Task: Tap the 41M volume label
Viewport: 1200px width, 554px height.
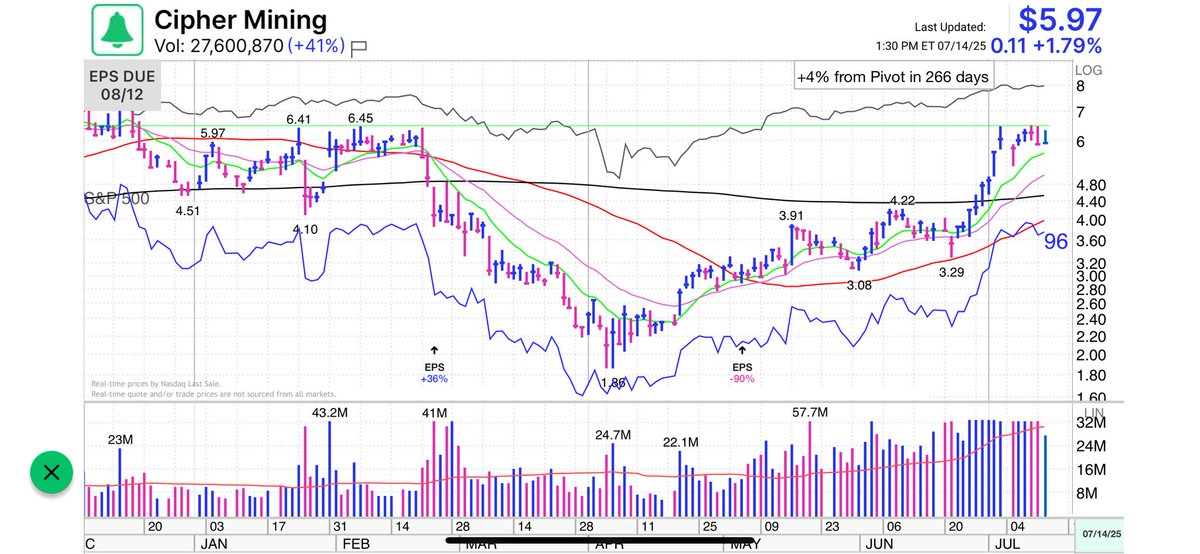Action: click(433, 412)
